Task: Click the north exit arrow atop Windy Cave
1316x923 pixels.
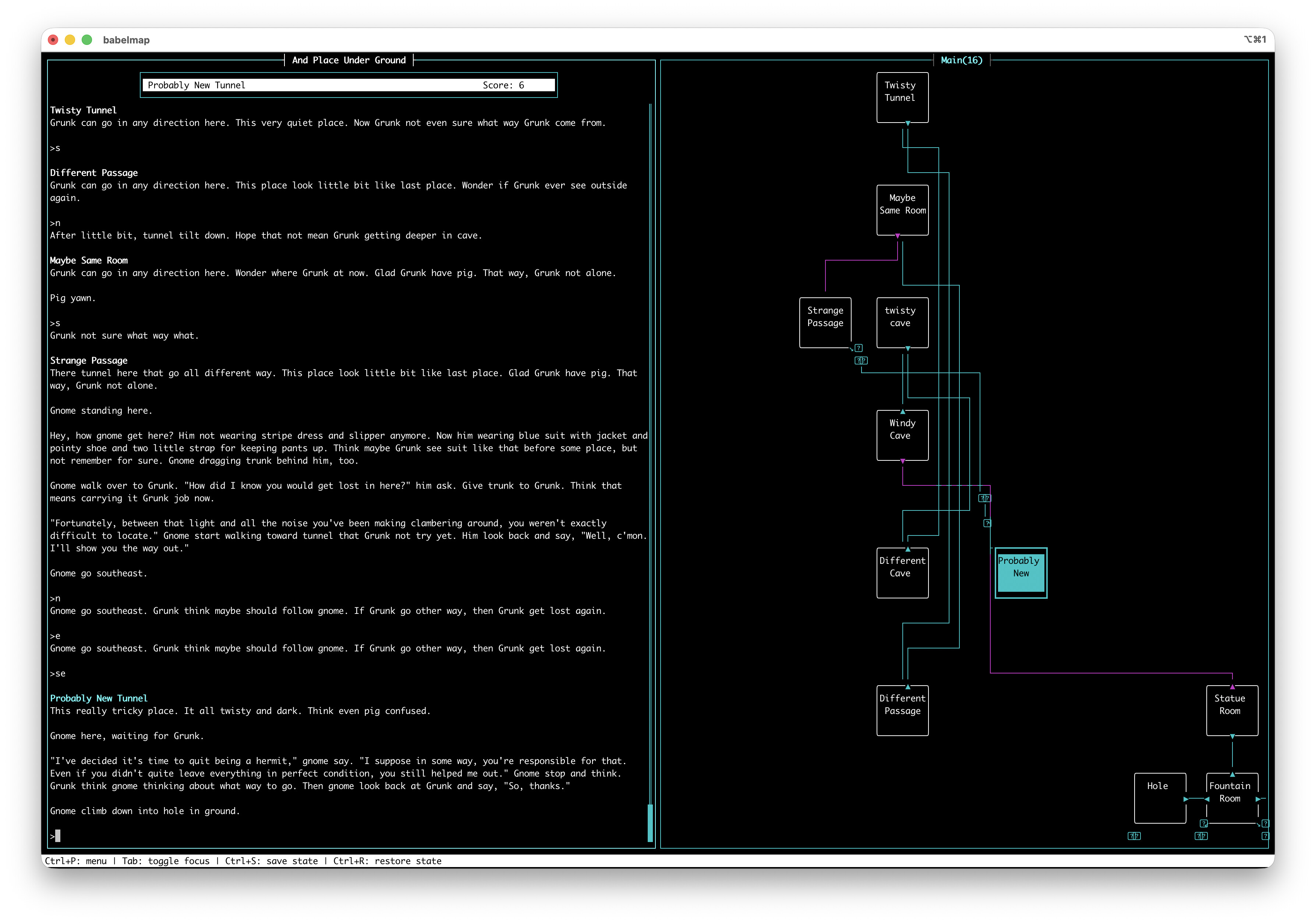Action: [902, 411]
